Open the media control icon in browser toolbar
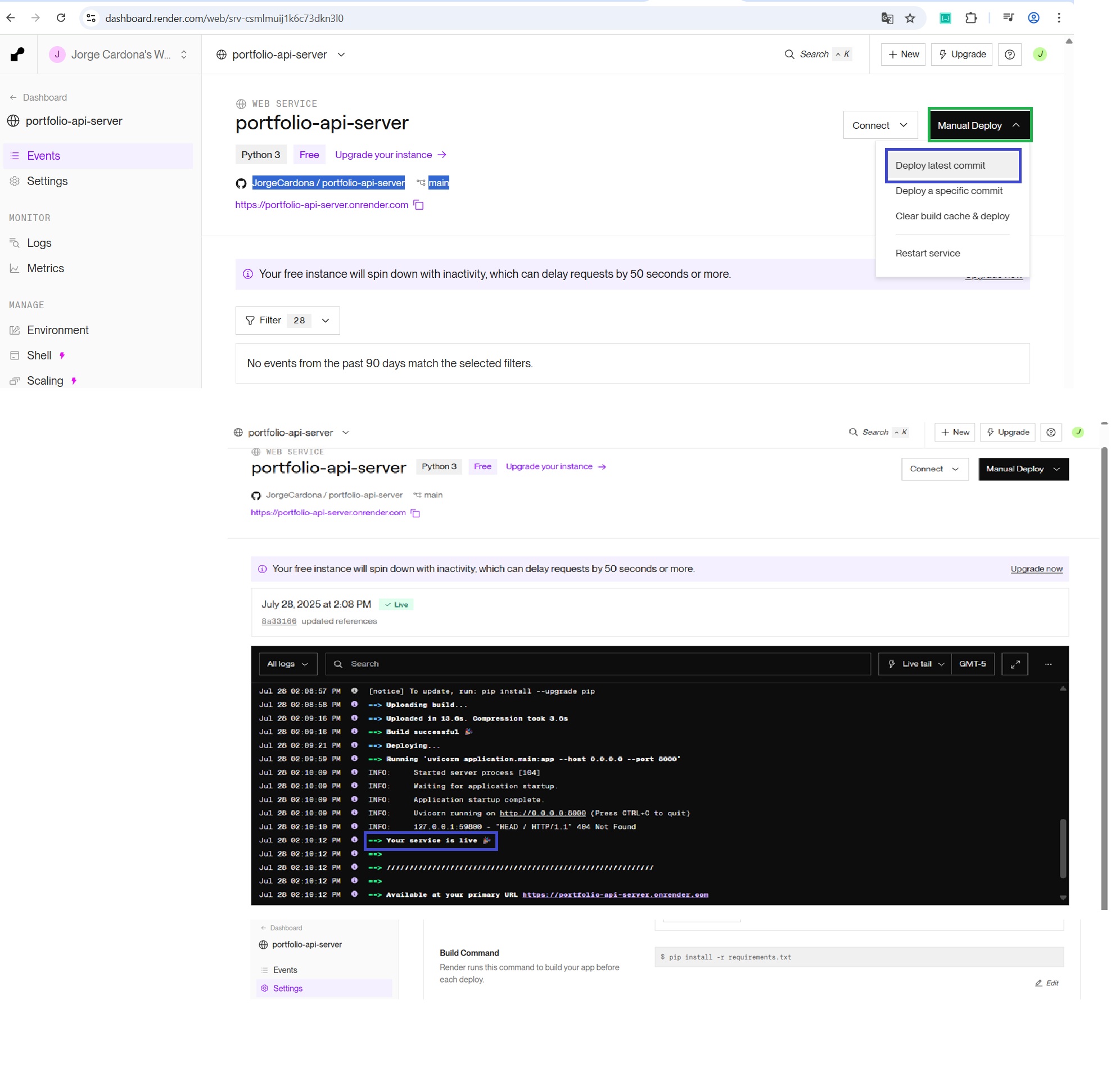Screen dimensions: 1120x1068 (x=1009, y=18)
